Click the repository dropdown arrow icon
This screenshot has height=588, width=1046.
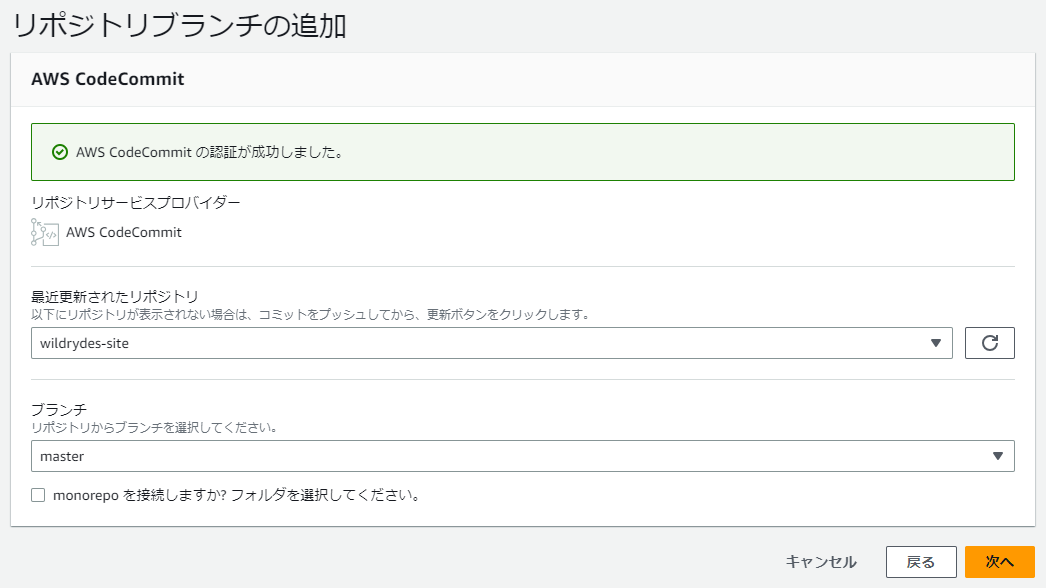(x=937, y=343)
